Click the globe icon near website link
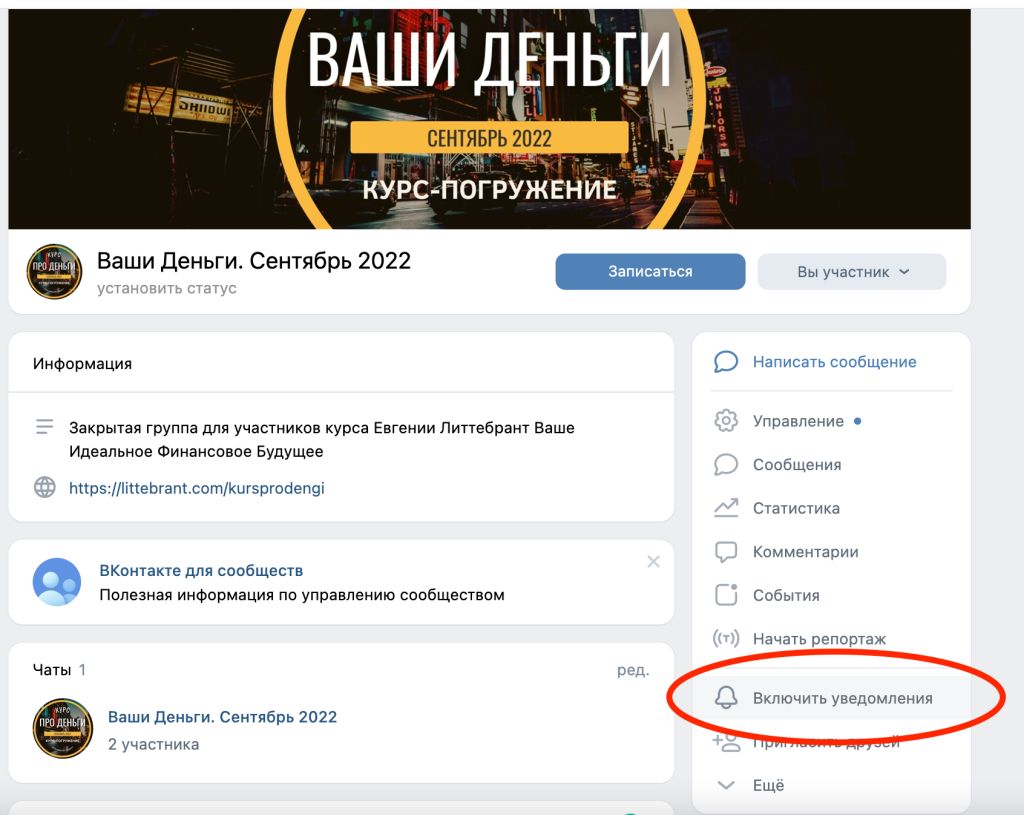 45,488
